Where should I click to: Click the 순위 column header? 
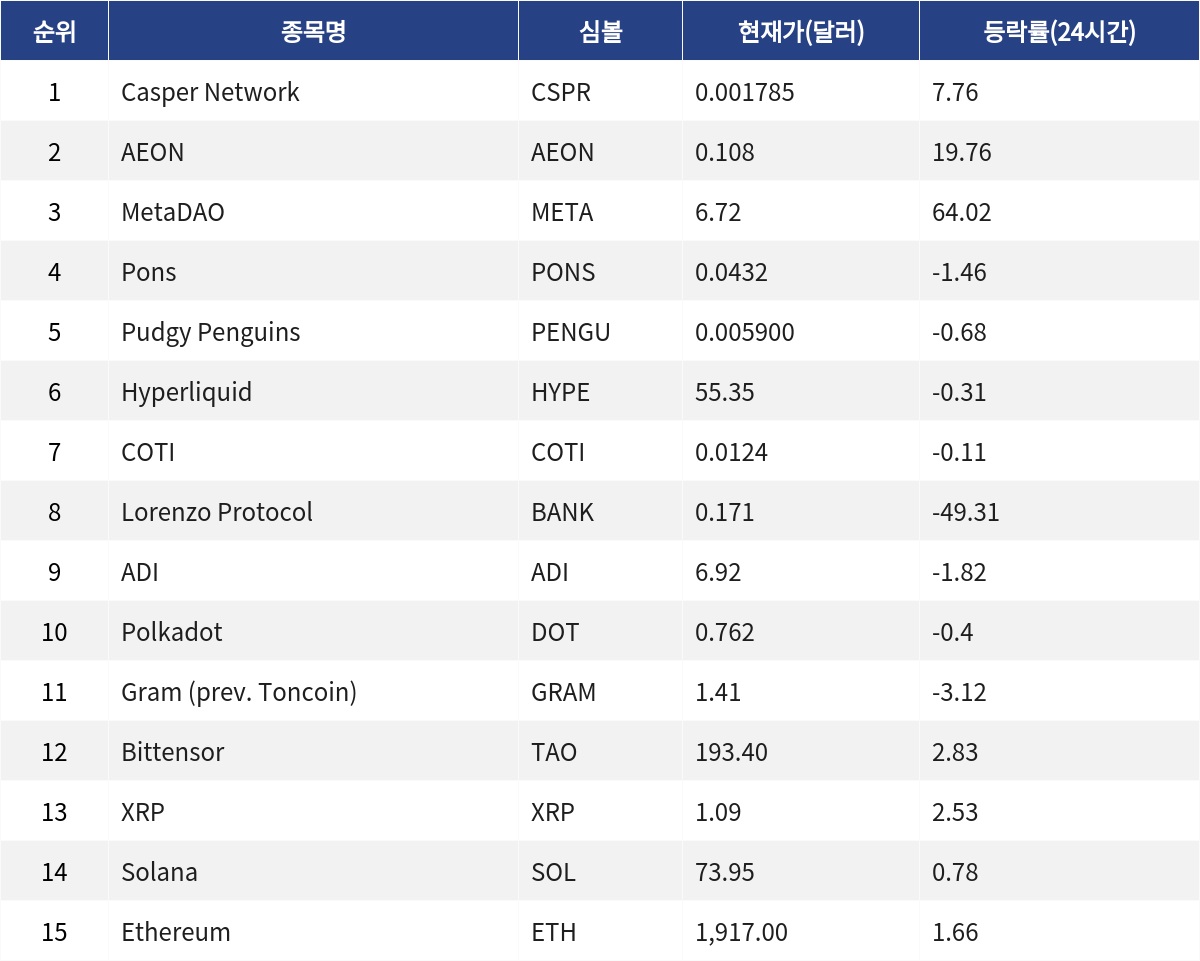click(x=54, y=31)
